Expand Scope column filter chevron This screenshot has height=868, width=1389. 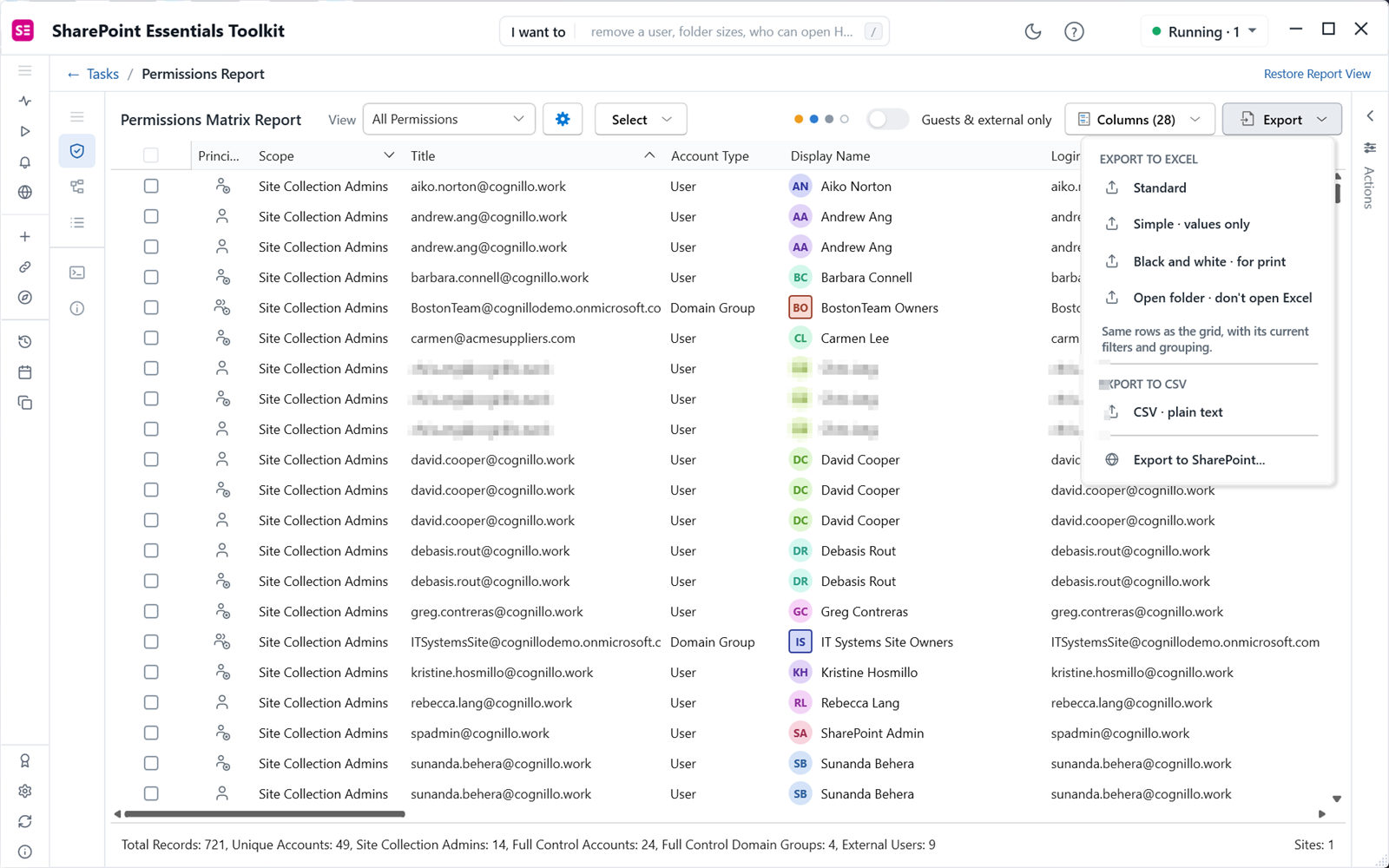(389, 155)
